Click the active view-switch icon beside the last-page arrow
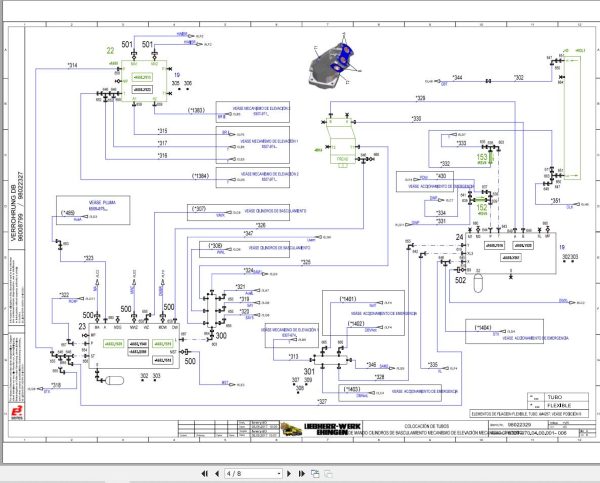The image size is (600, 483). (x=315, y=473)
